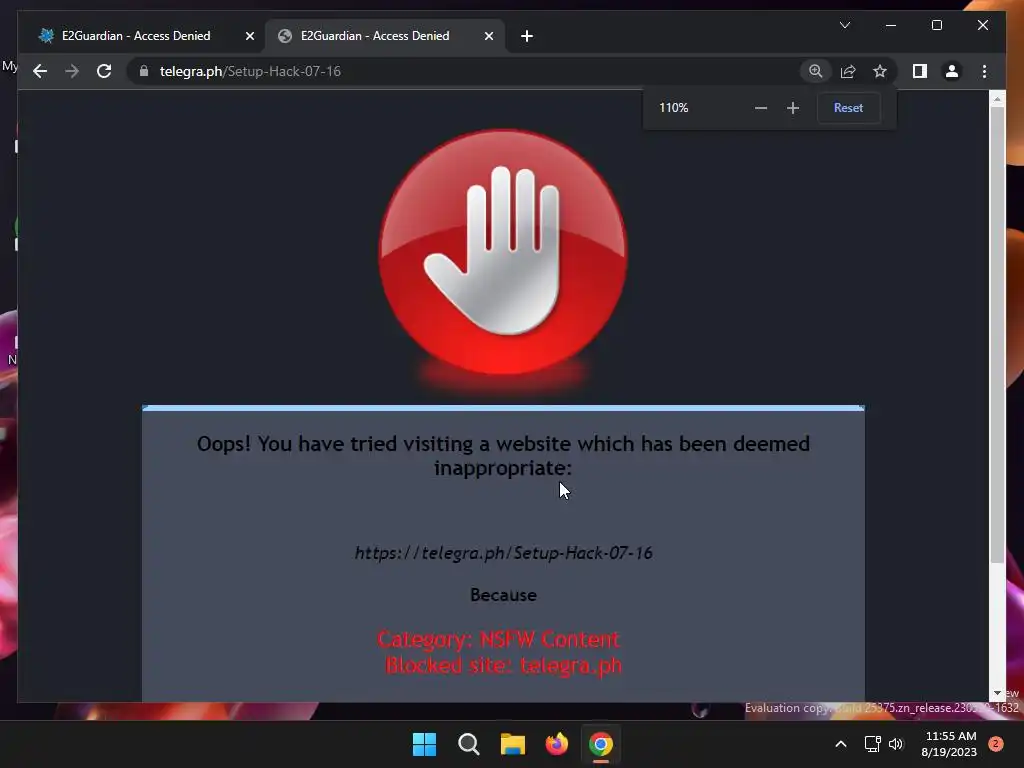Click the Chrome taskbar icon
This screenshot has height=768, width=1024.
(x=601, y=744)
